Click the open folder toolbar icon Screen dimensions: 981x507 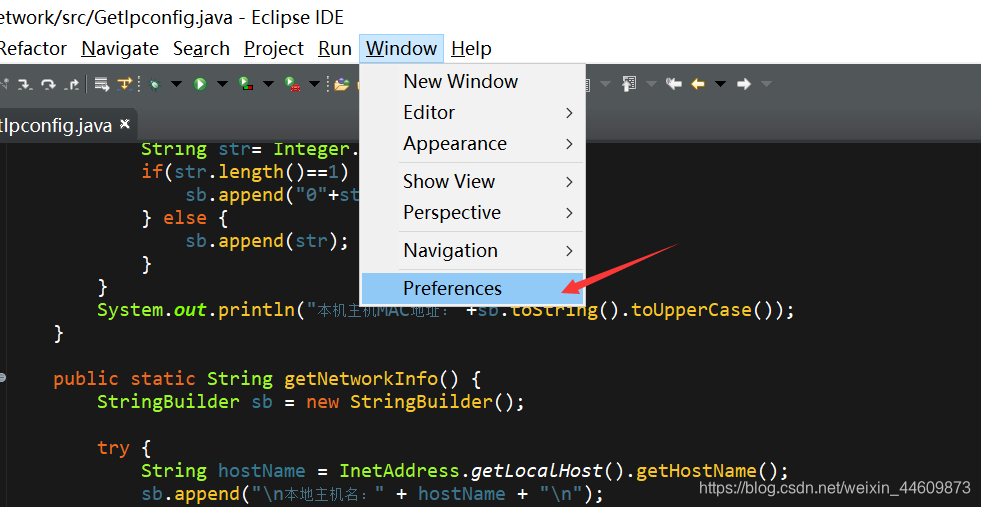(342, 84)
